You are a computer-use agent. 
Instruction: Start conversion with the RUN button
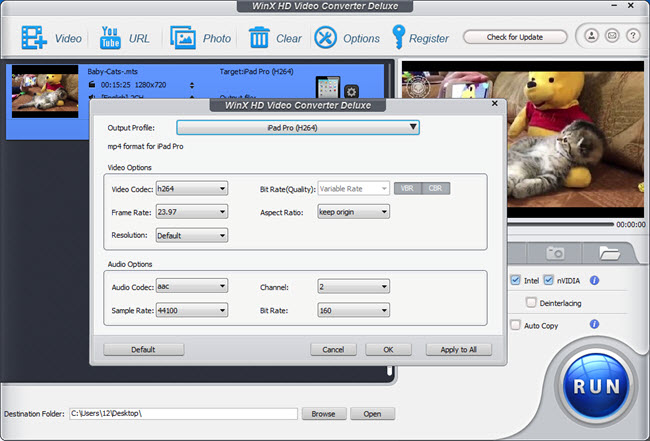pos(596,386)
